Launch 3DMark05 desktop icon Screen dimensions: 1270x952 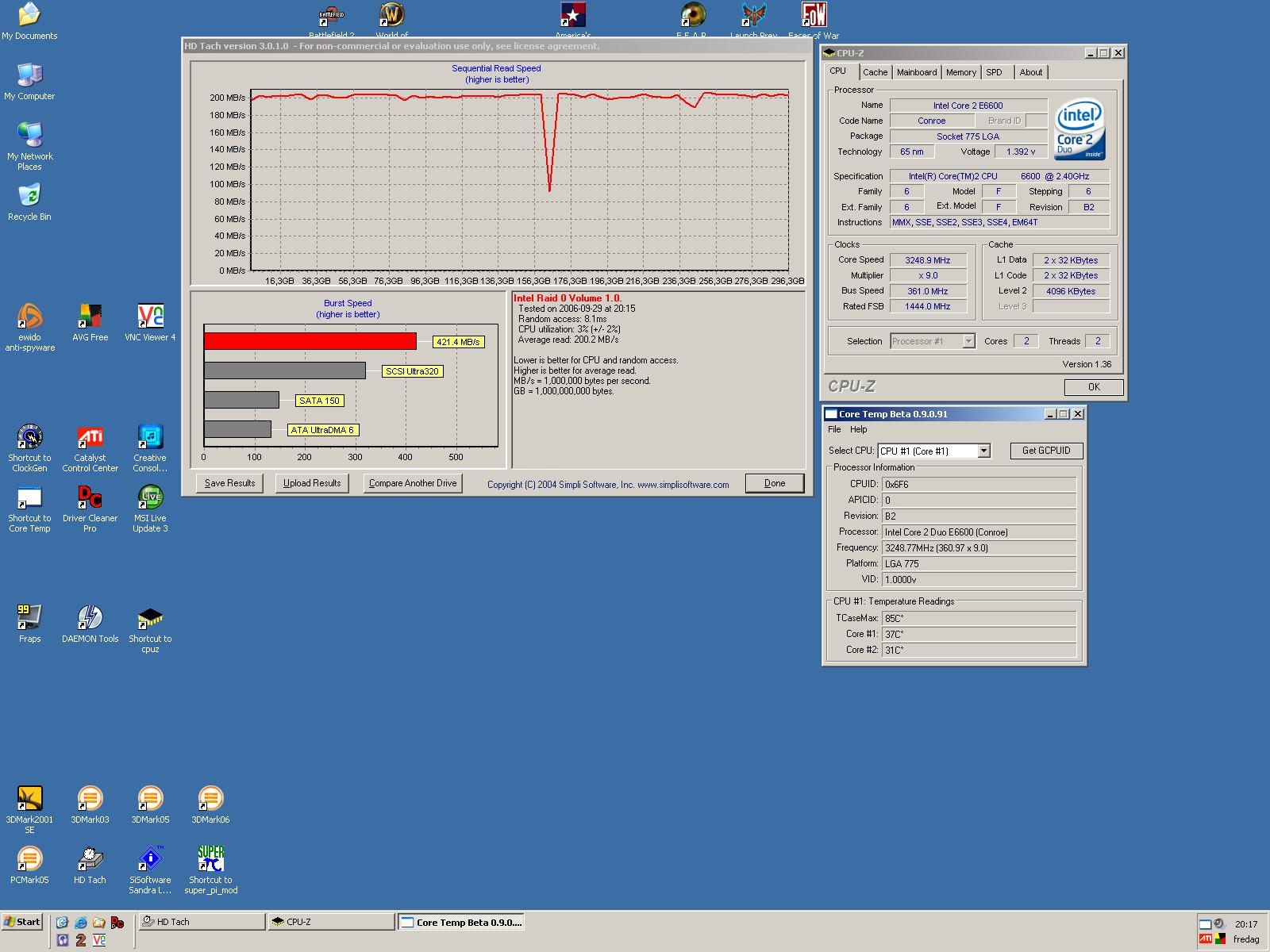coord(150,804)
